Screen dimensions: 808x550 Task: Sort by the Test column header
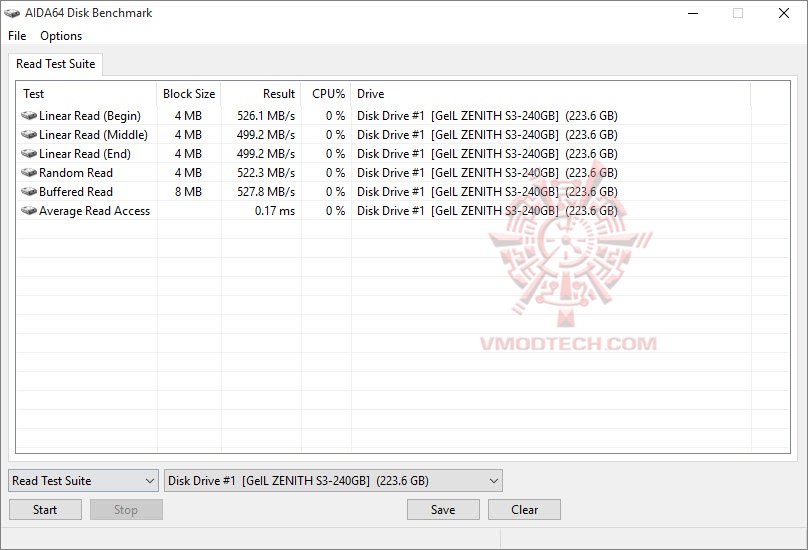pyautogui.click(x=87, y=94)
